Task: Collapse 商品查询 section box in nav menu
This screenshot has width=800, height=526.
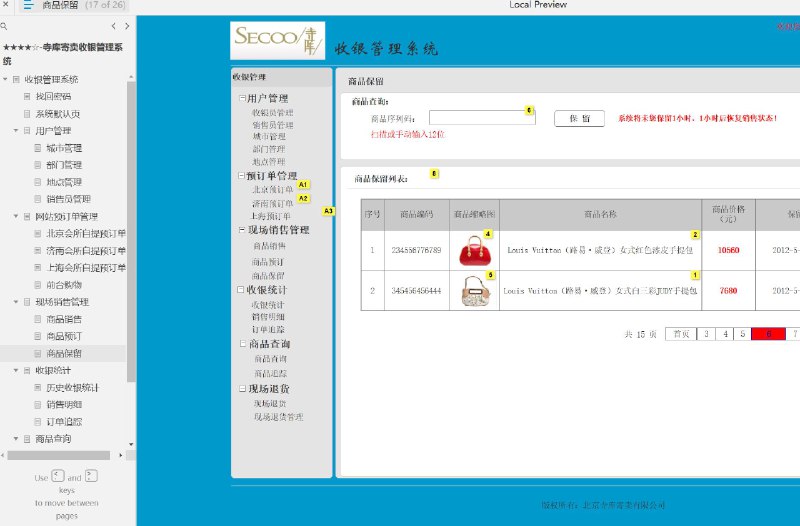Action: click(x=243, y=344)
